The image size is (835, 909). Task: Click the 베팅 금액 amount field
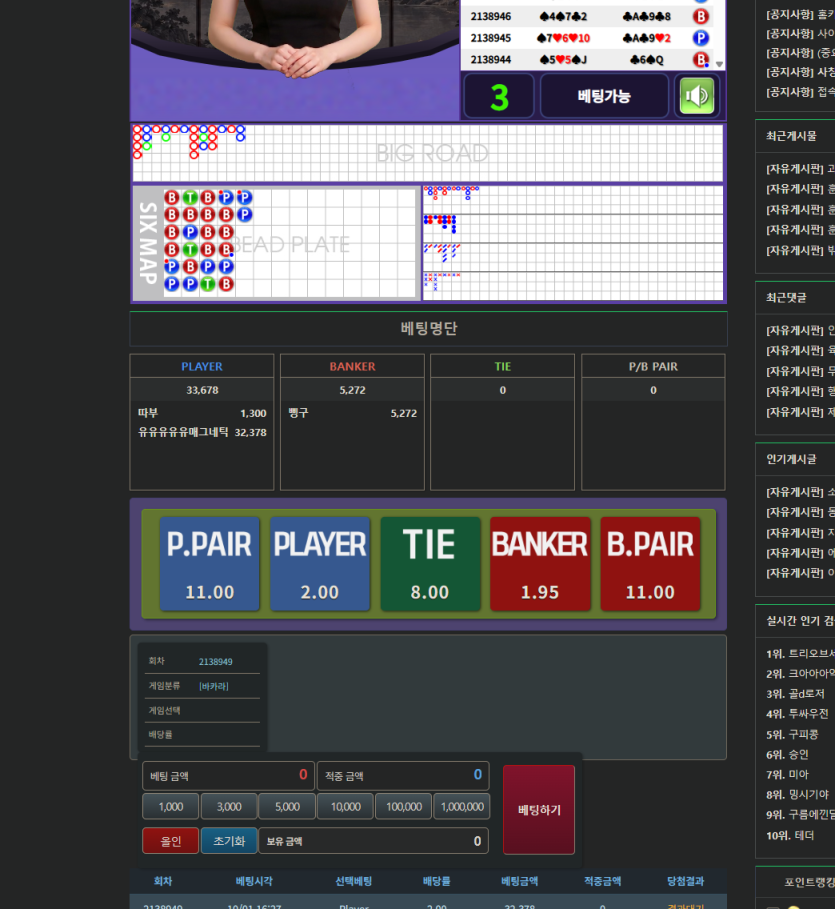coord(228,776)
